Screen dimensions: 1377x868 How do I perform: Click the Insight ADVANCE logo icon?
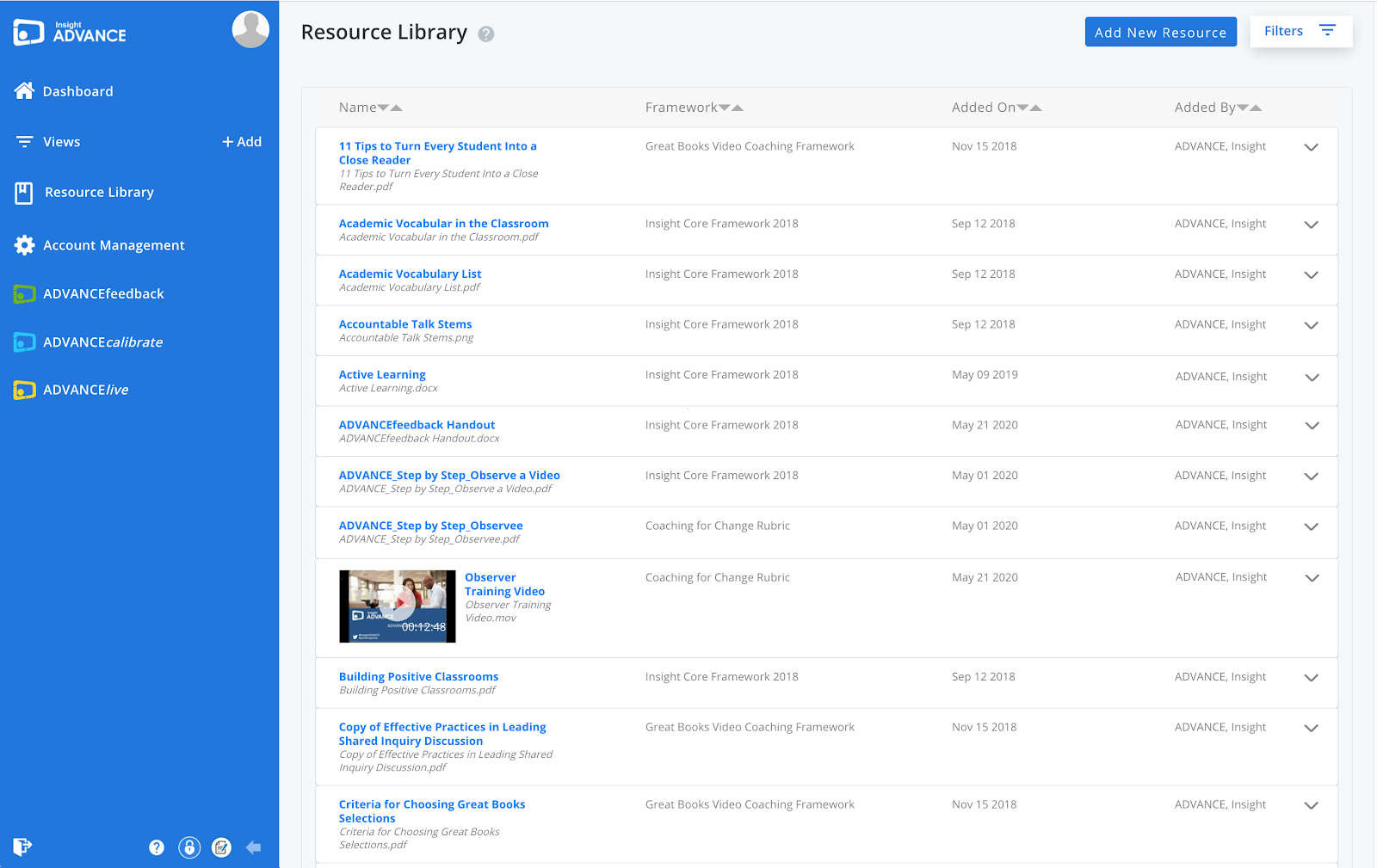28,32
